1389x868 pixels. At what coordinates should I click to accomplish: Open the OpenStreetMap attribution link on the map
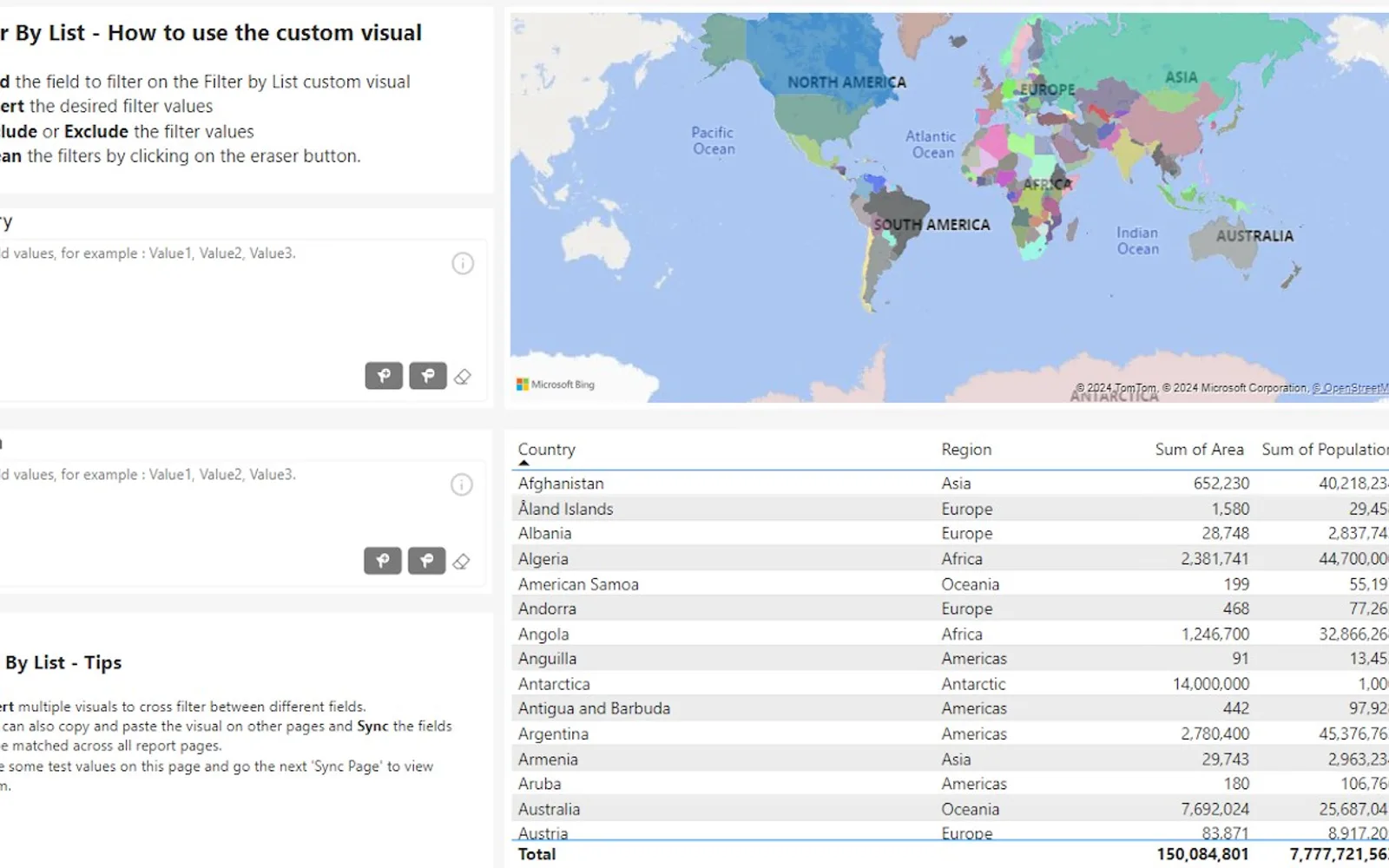coord(1350,388)
